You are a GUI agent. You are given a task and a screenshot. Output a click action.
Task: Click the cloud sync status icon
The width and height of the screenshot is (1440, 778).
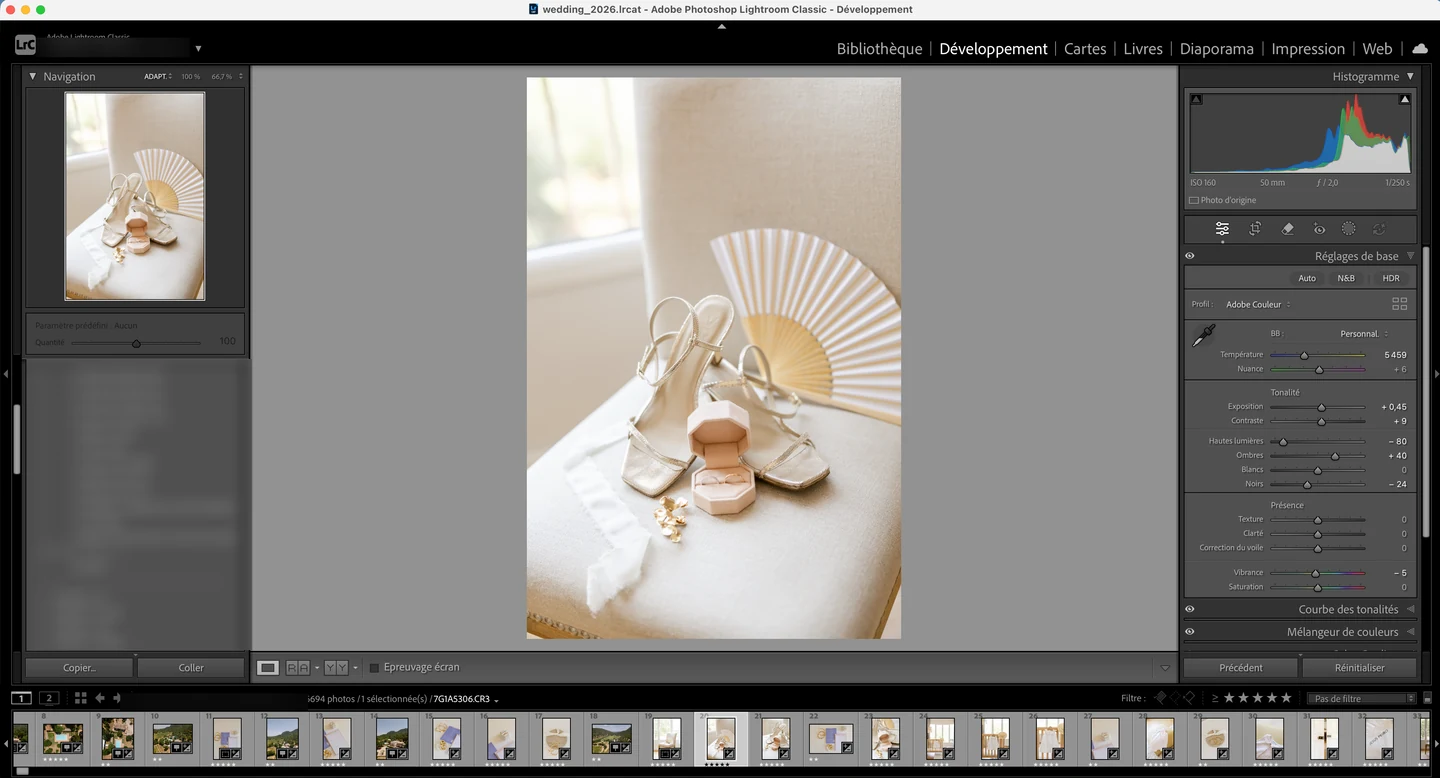pos(1420,48)
